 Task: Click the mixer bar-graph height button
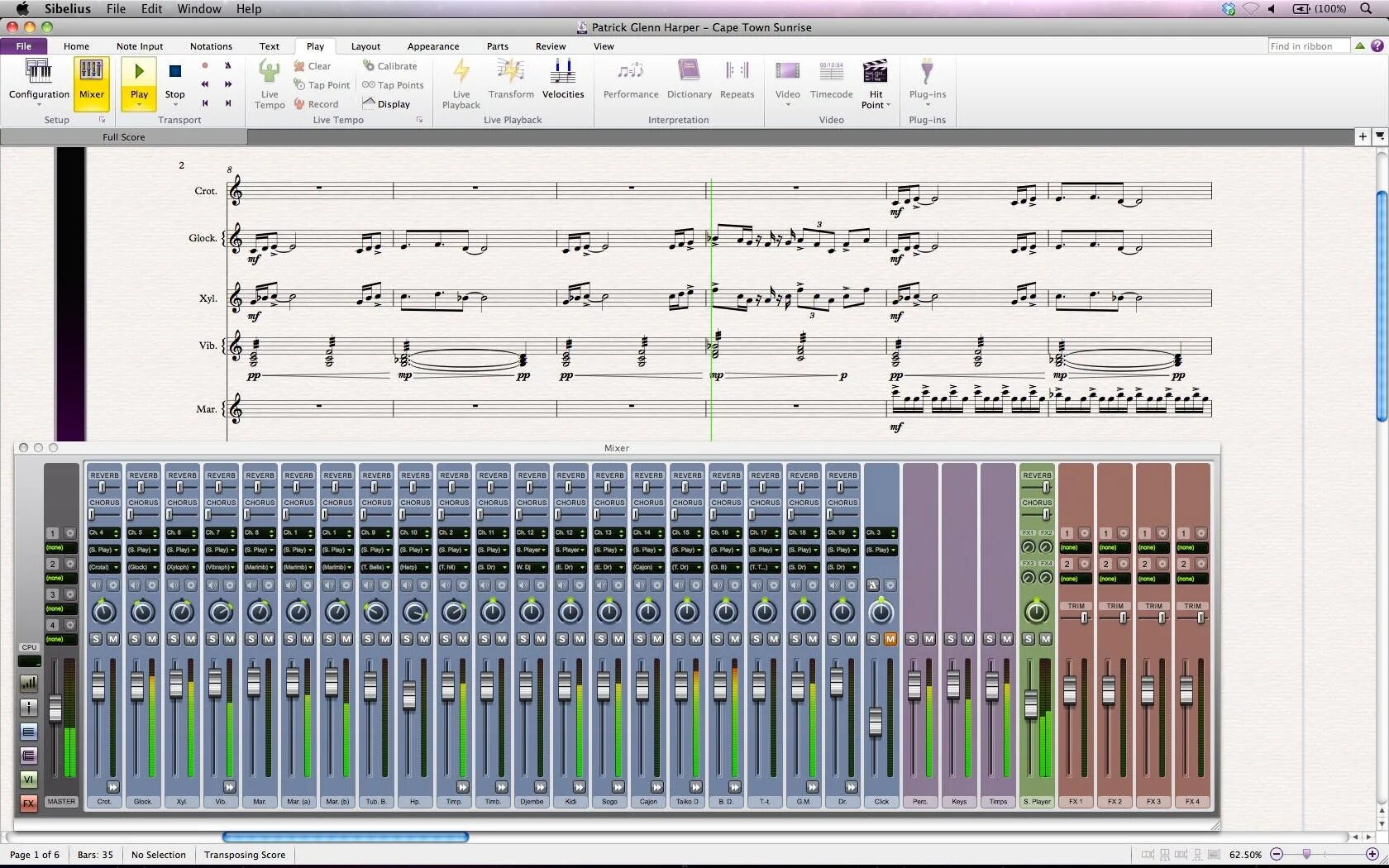(28, 683)
